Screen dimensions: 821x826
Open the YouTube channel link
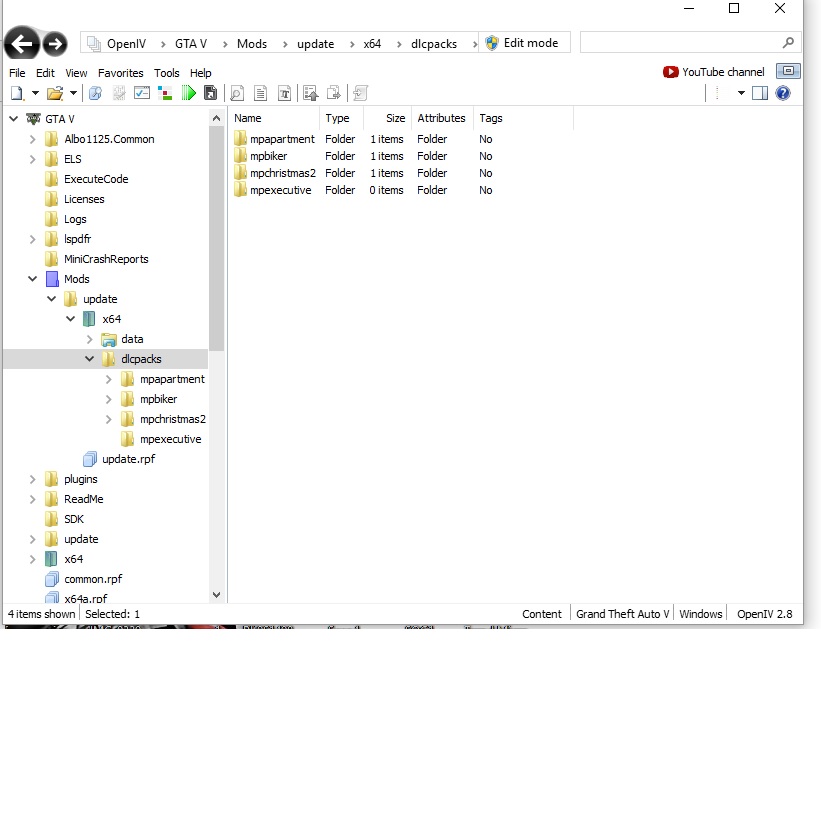point(714,72)
